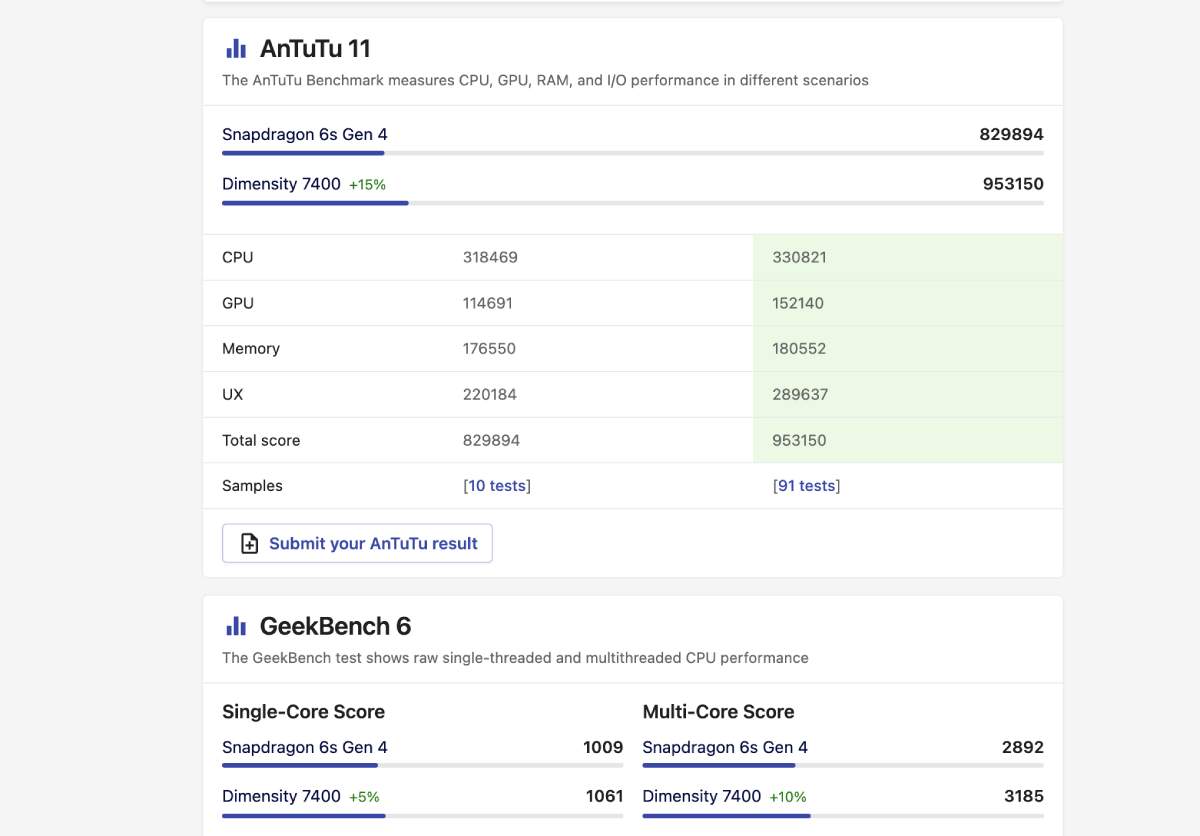This screenshot has height=836, width=1200.
Task: Click the Total score 829894 table cell
Action: [x=491, y=441]
